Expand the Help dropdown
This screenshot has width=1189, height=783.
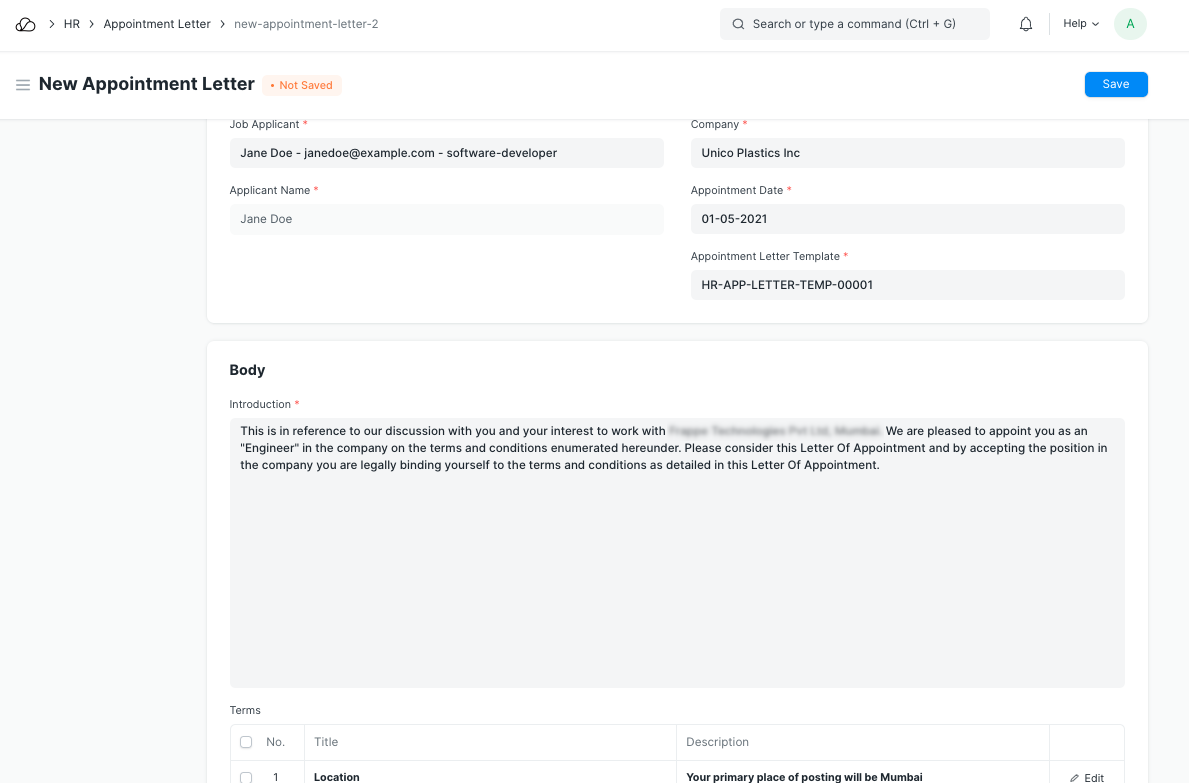pyautogui.click(x=1080, y=24)
